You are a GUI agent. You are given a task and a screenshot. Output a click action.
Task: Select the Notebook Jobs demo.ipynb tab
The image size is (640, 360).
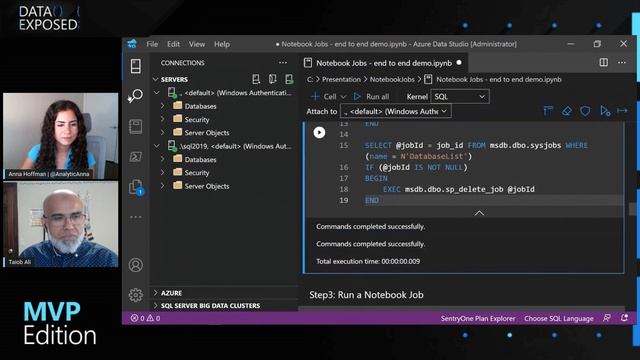coord(383,63)
